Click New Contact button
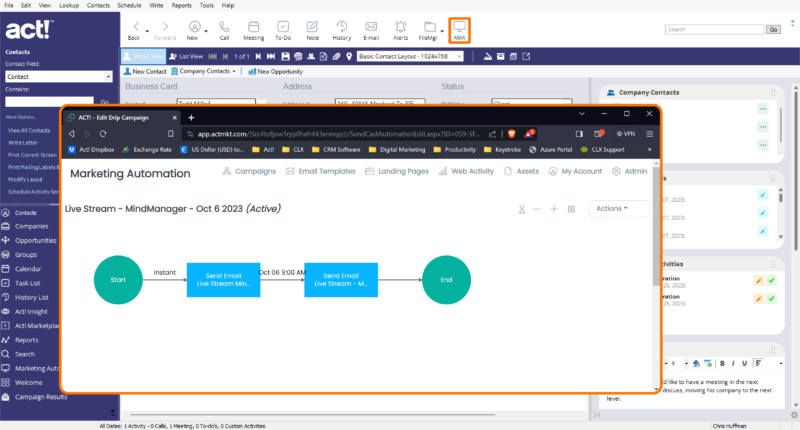Screen dimensions: 800x430 pos(145,71)
